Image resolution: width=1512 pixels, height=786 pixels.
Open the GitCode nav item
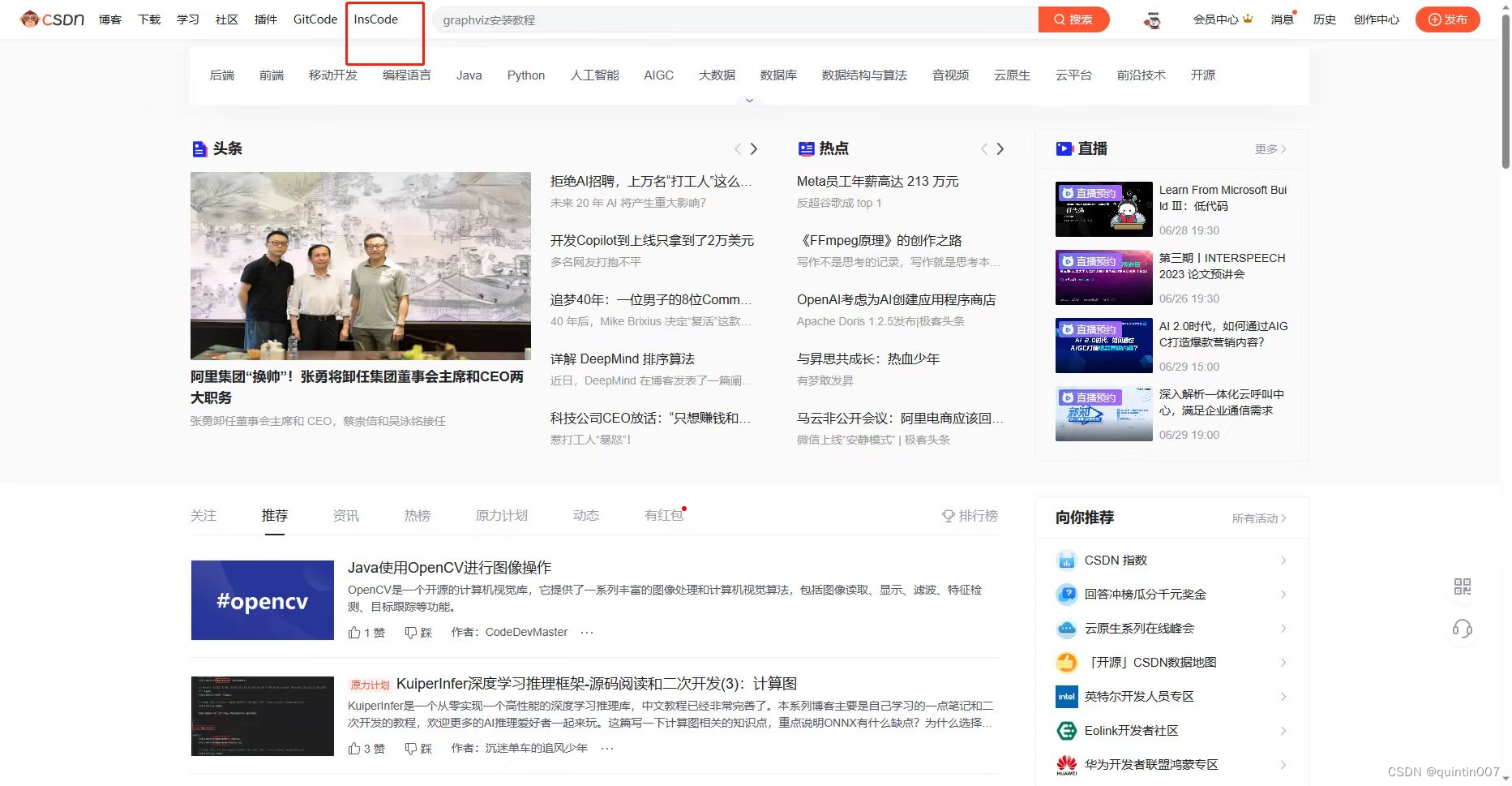click(x=315, y=19)
